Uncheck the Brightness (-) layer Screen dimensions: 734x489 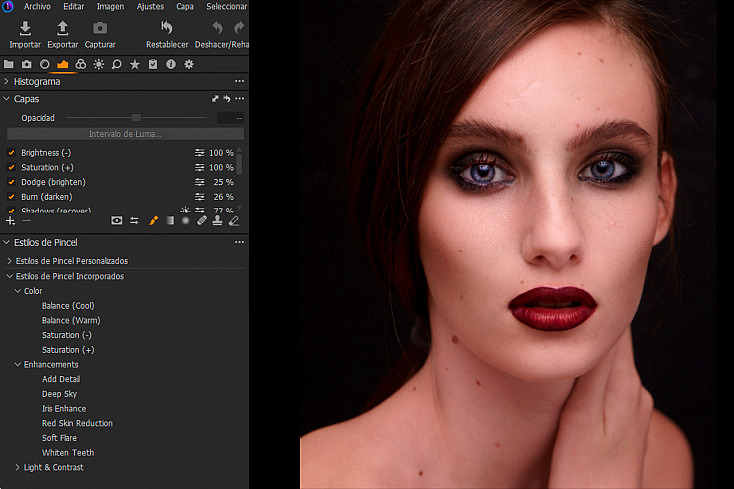(x=11, y=153)
